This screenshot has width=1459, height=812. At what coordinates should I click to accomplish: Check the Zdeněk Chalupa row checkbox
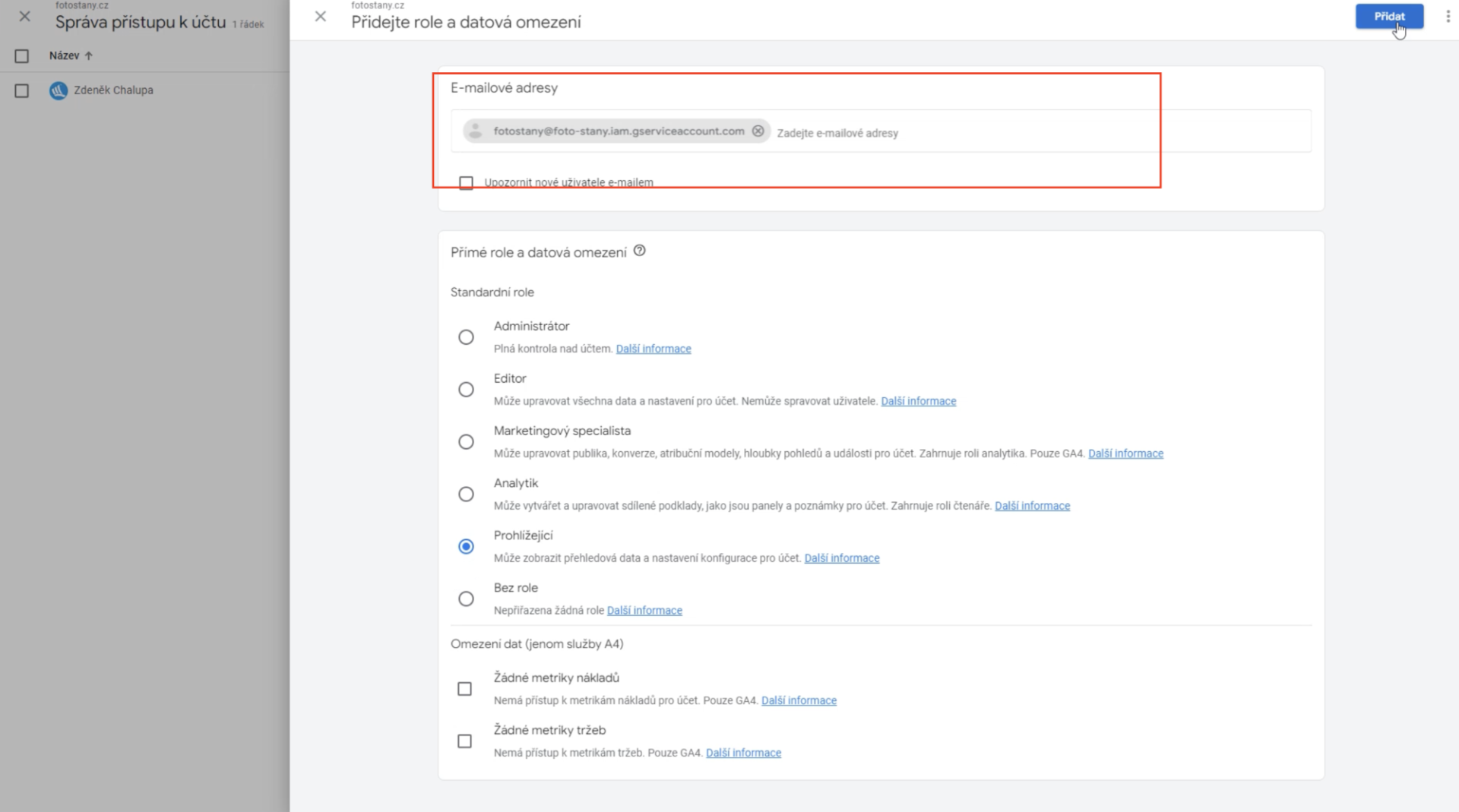pos(22,91)
